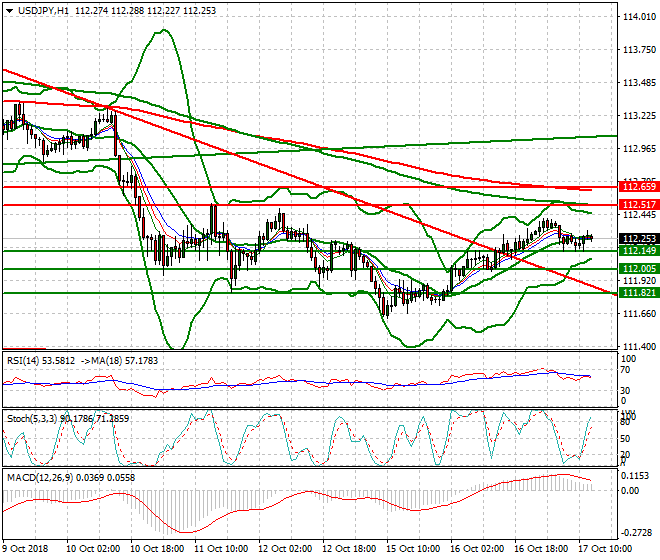The width and height of the screenshot is (660, 560).
Task: Select the 112.659 red price level label
Action: click(639, 187)
